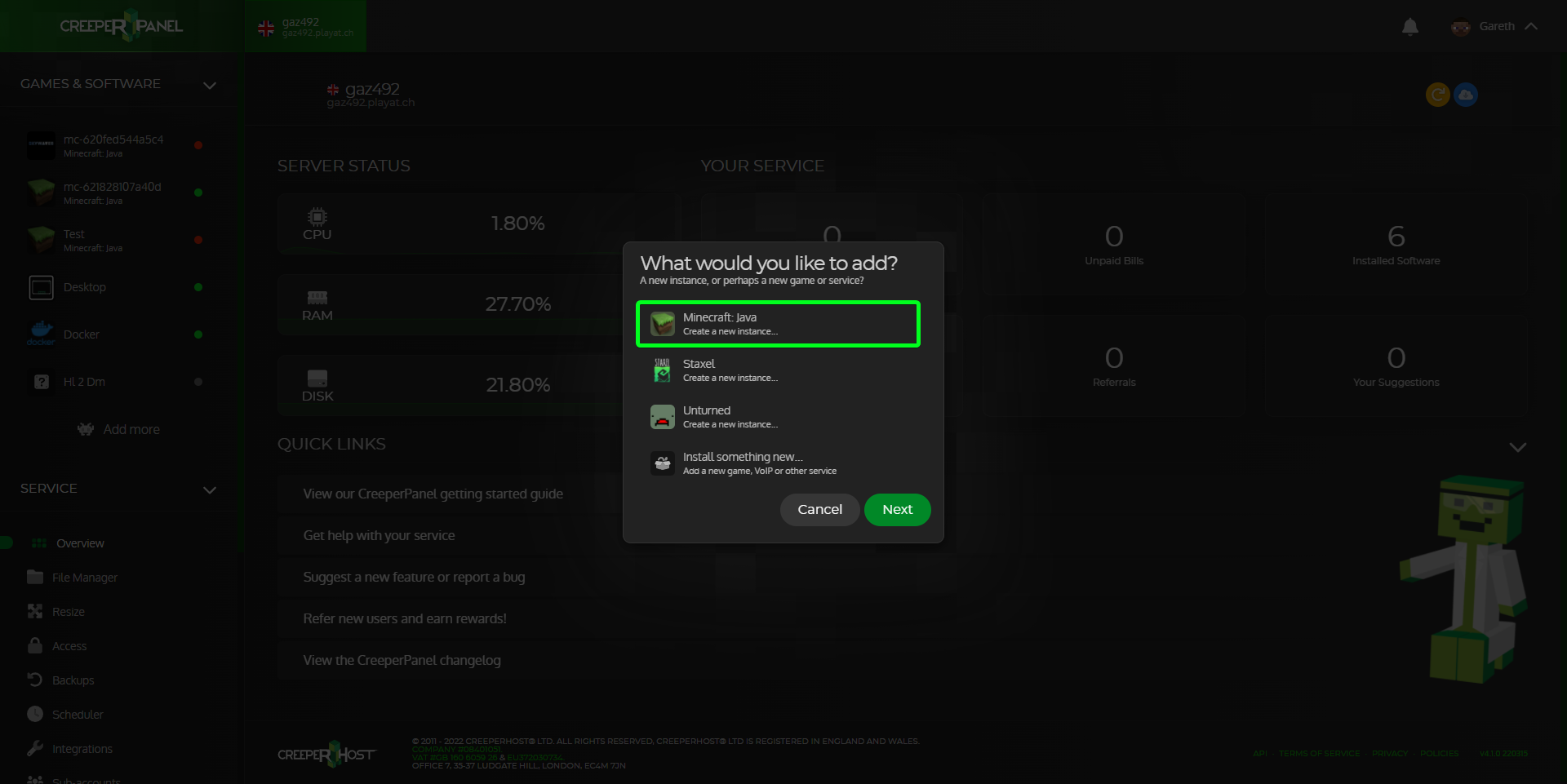This screenshot has height=784, width=1567.
Task: Open Suggest a new feature link
Action: coord(415,577)
